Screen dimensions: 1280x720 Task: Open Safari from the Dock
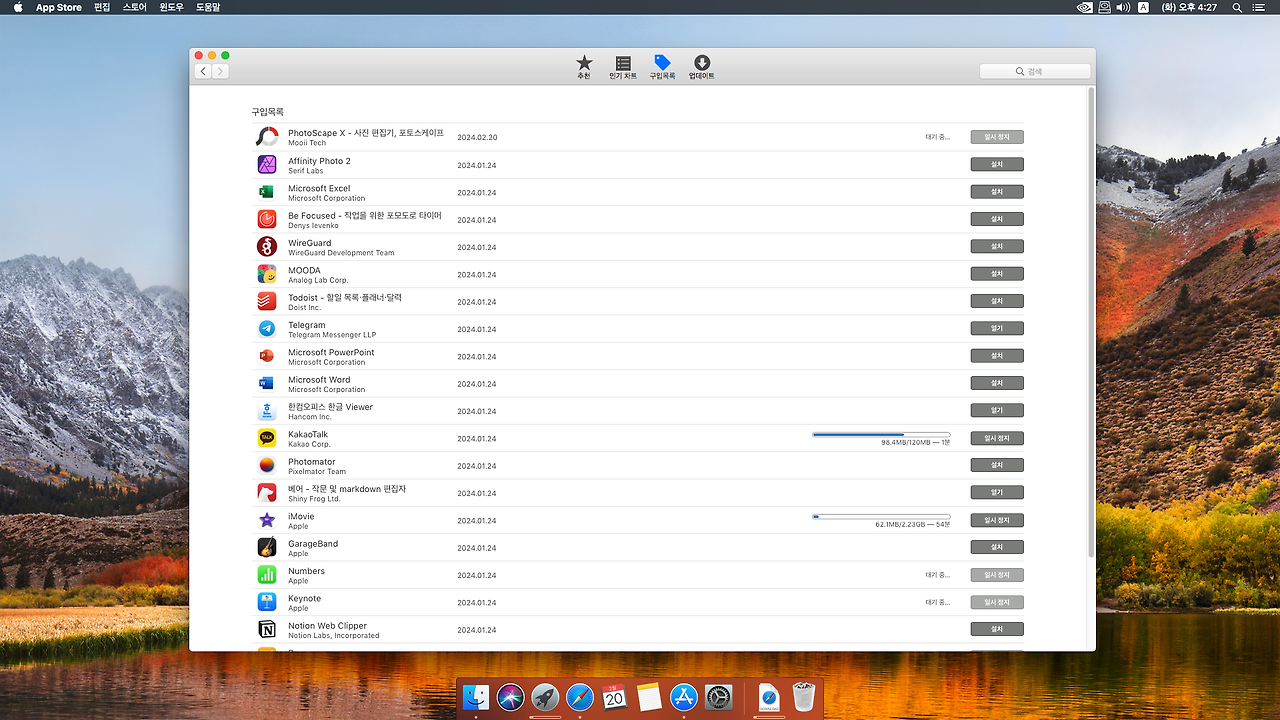580,698
